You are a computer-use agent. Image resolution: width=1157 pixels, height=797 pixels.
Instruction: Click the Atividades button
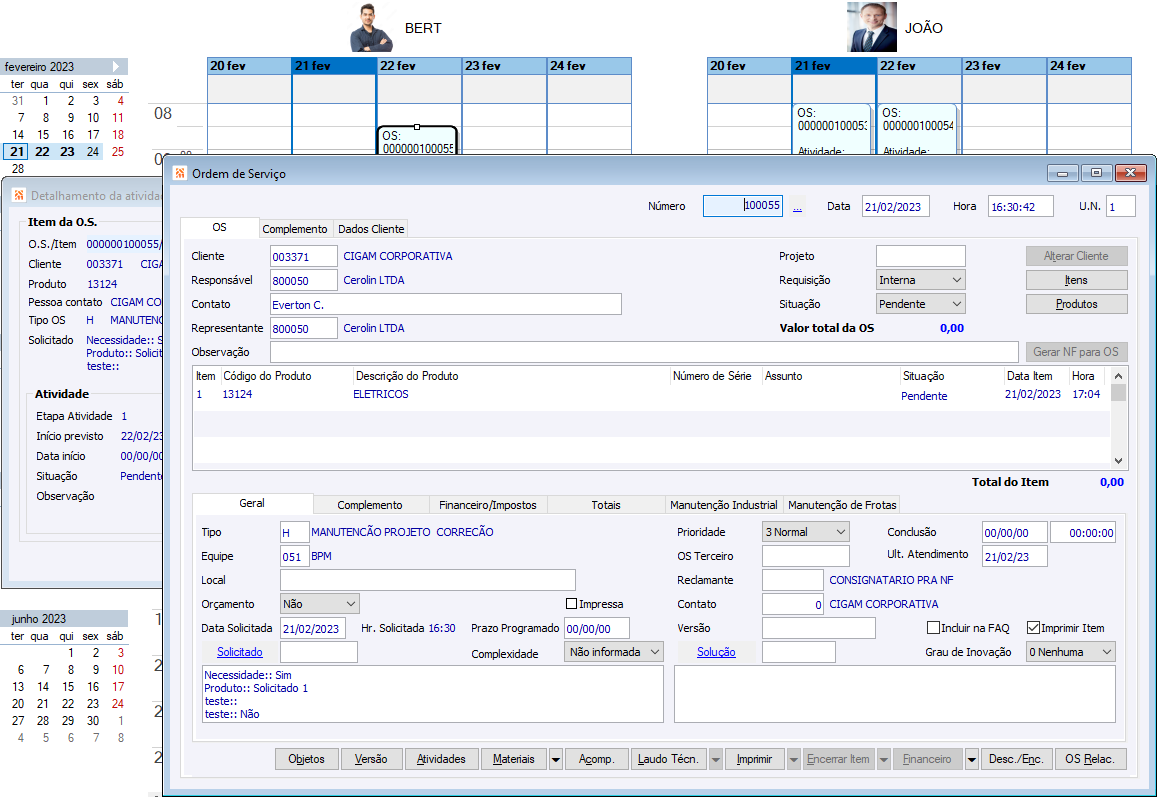[441, 759]
